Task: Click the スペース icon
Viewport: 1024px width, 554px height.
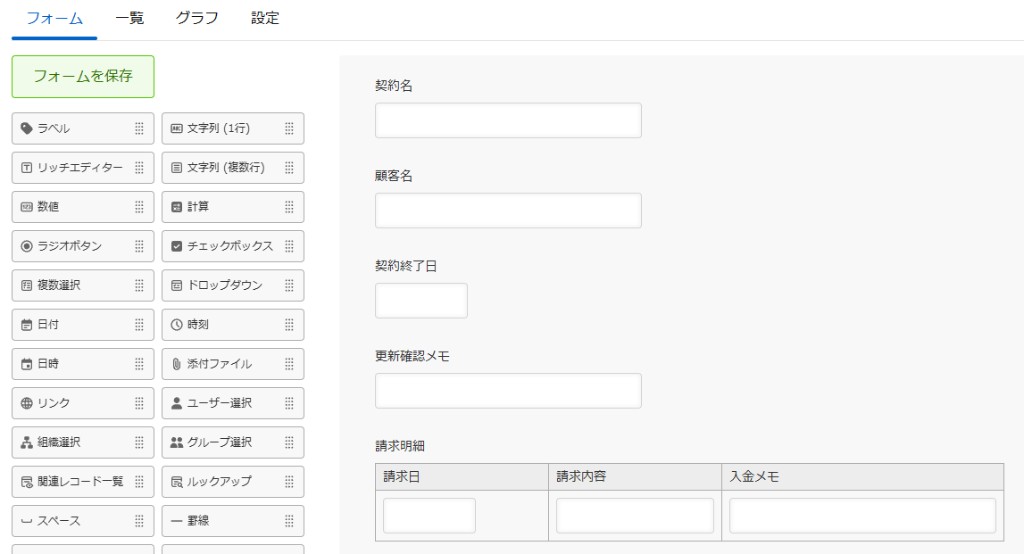Action: 27,521
